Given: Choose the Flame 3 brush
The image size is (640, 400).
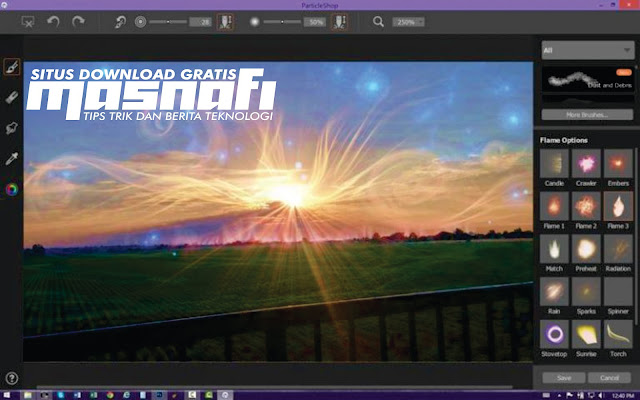Looking at the screenshot, I should 618,211.
